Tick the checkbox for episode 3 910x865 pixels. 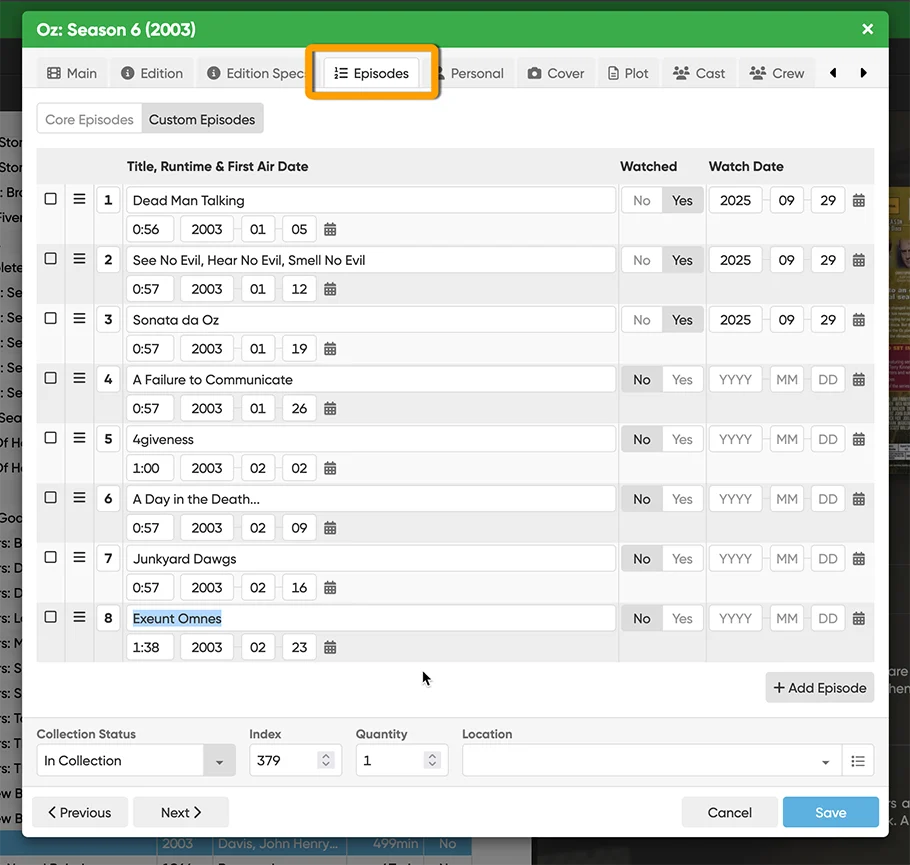pyautogui.click(x=51, y=318)
